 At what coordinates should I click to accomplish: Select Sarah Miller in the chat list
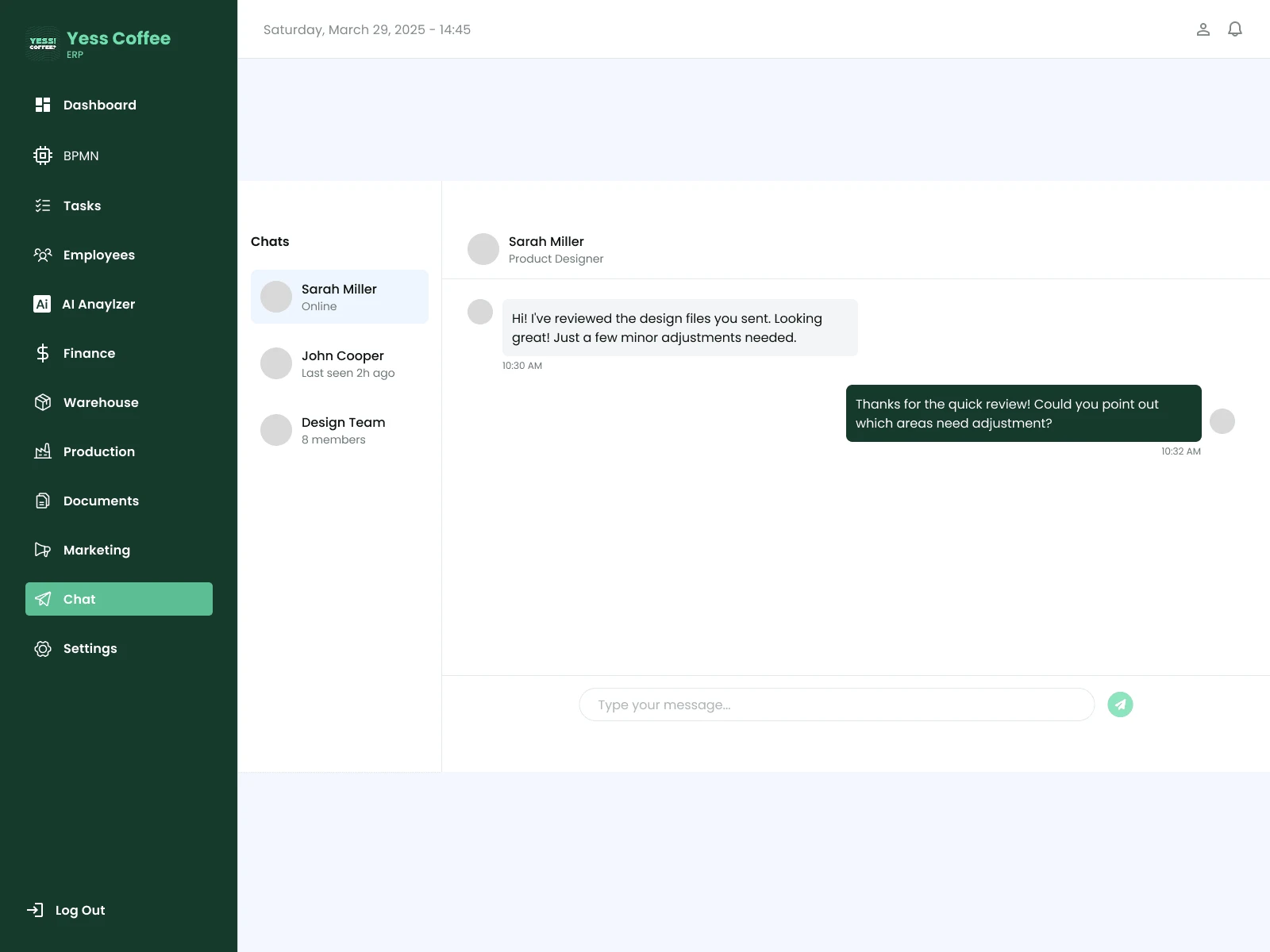coord(340,297)
